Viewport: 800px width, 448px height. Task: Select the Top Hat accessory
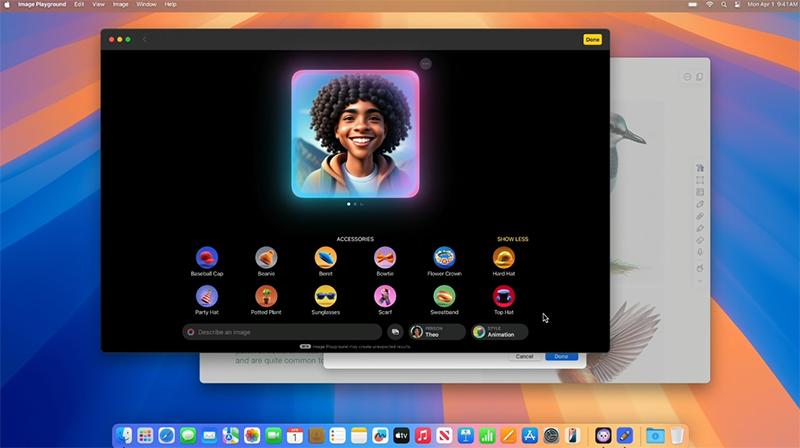[504, 296]
